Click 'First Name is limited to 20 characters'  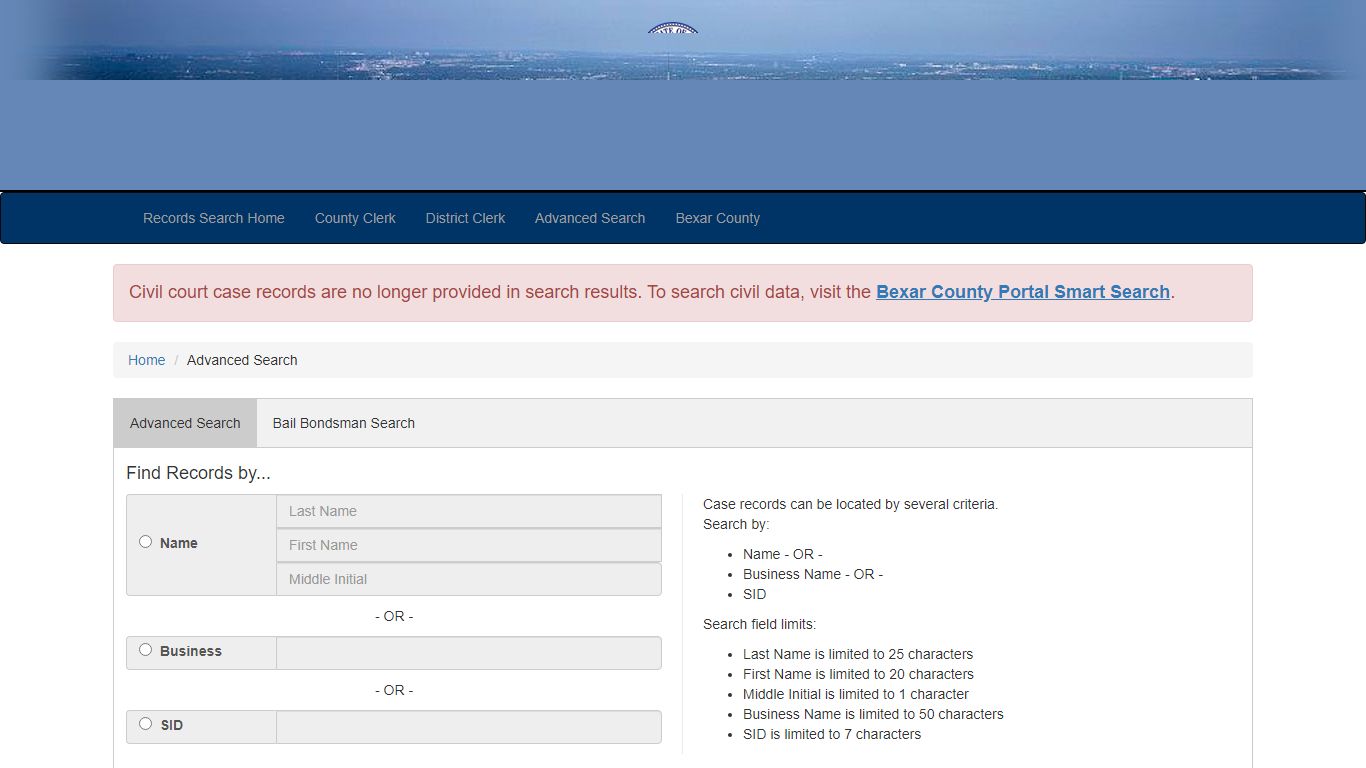click(x=858, y=674)
